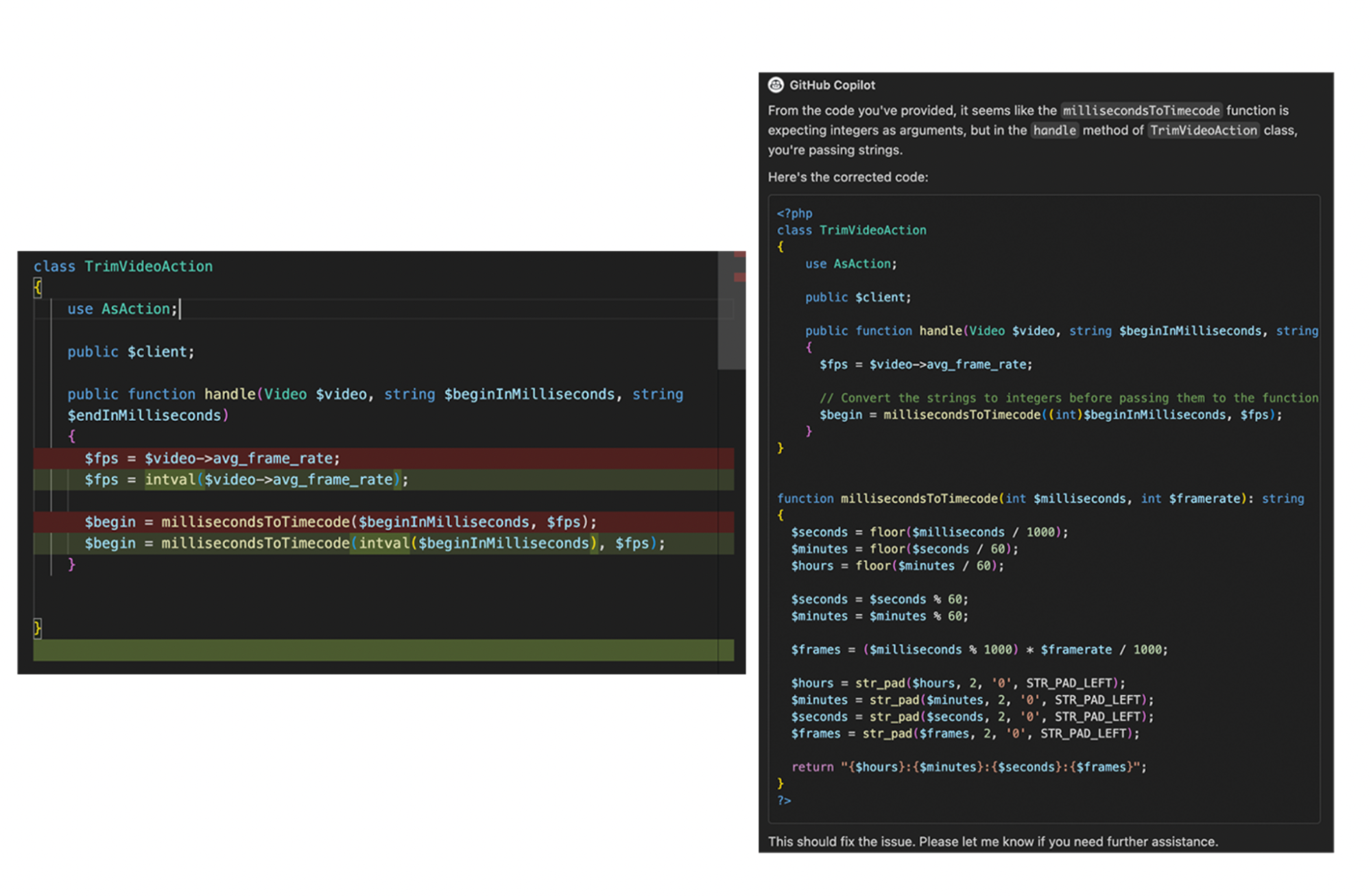
Task: Click the GitHub Copilot avatar icon
Action: coord(776,85)
